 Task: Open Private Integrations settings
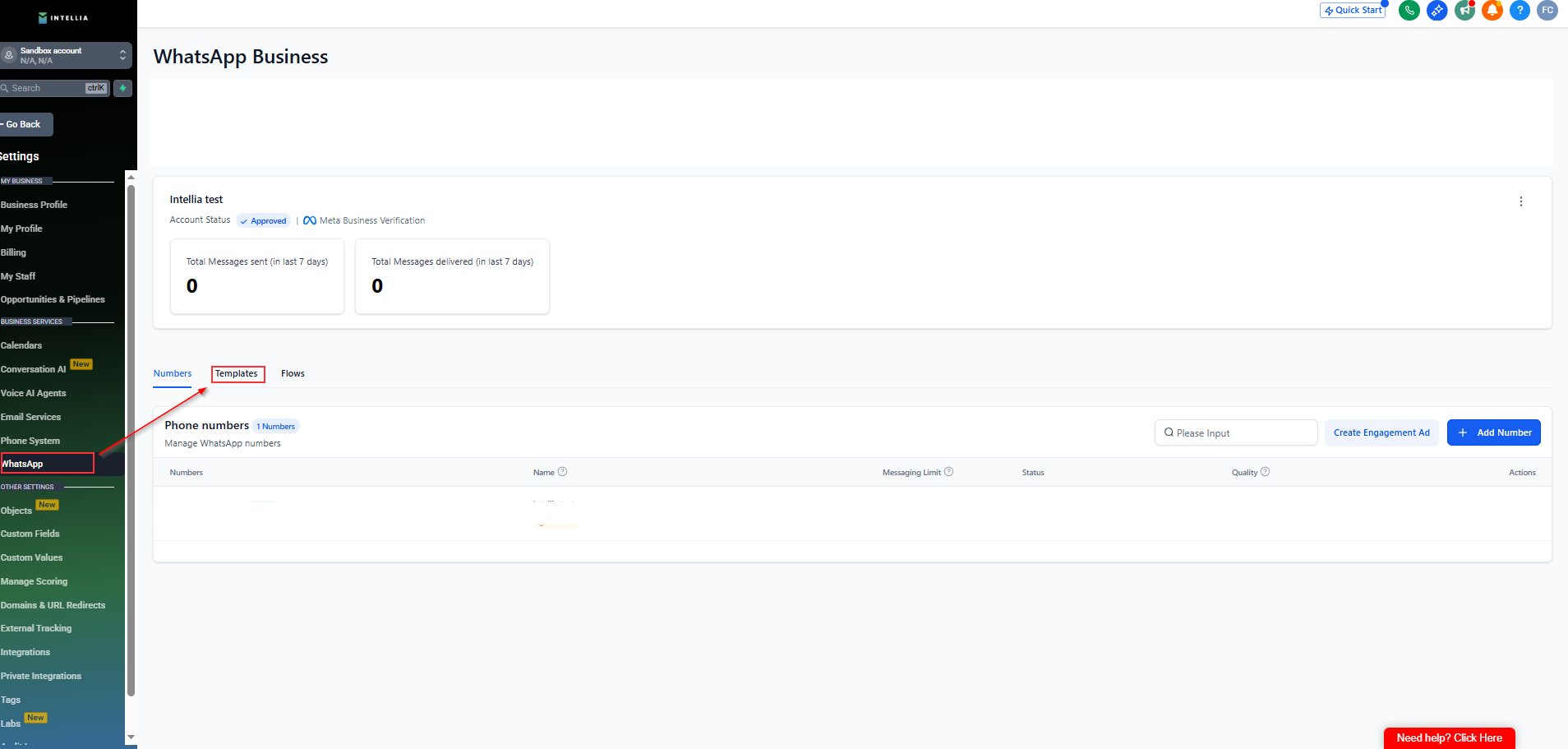41,676
